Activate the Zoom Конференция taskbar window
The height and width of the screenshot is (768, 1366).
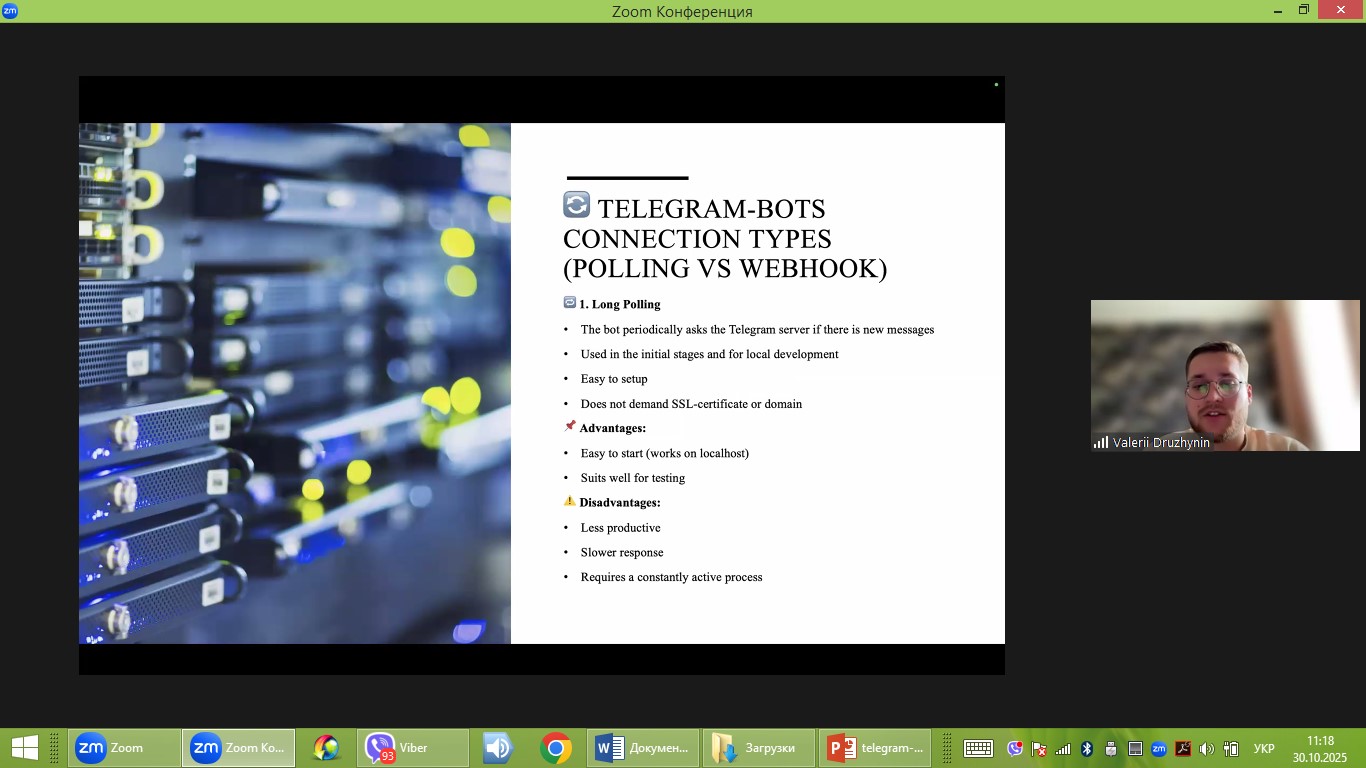239,748
